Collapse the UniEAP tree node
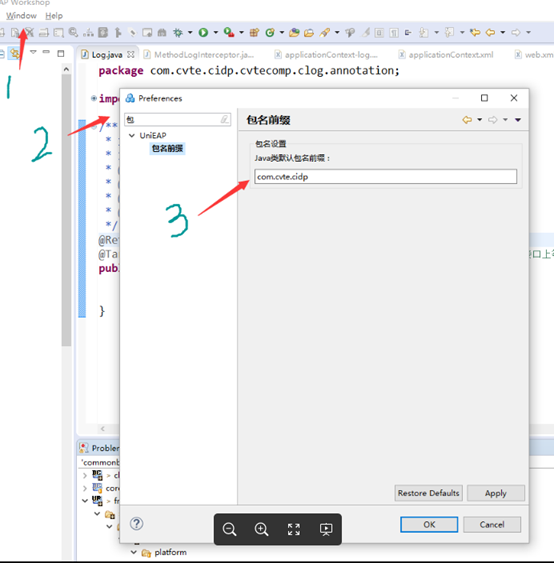The height and width of the screenshot is (563, 554). (x=132, y=135)
